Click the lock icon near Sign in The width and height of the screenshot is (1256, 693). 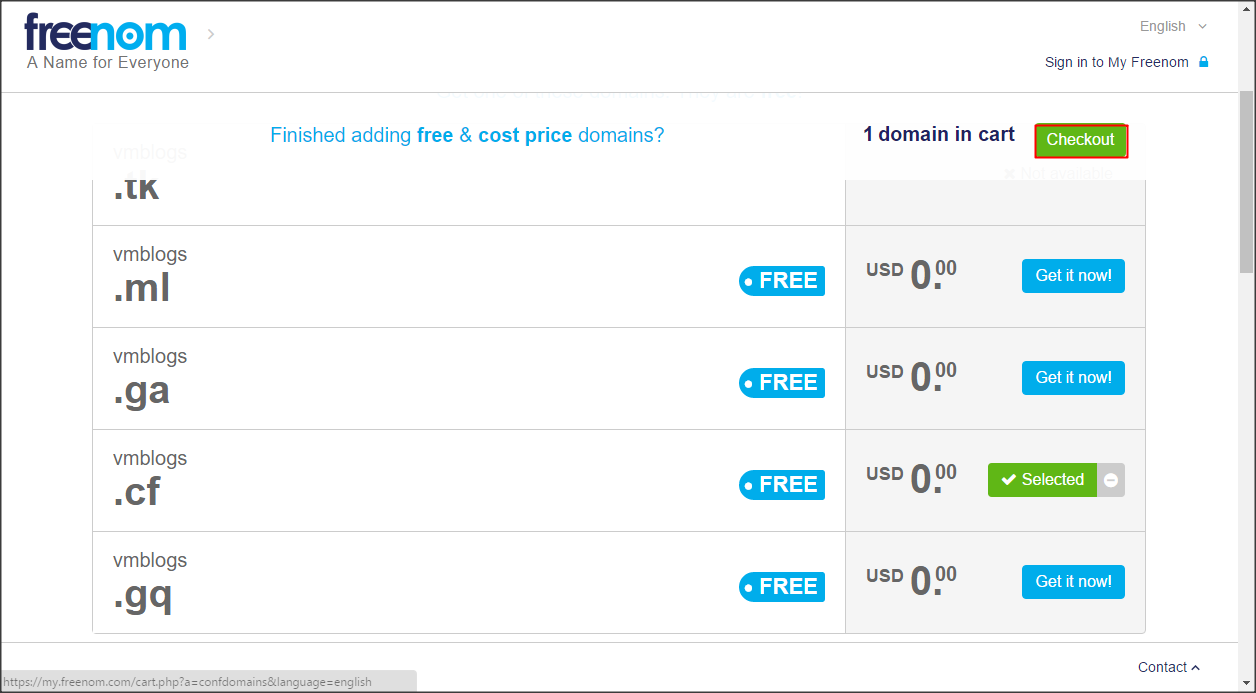click(x=1204, y=62)
